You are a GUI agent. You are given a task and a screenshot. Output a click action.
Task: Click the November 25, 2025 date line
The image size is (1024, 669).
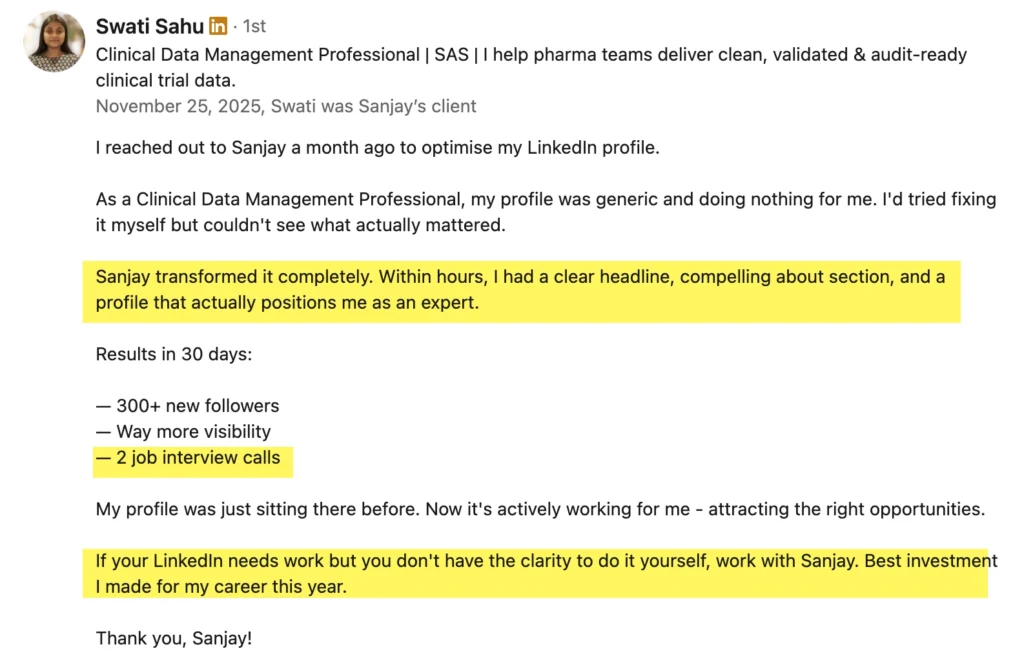click(x=175, y=106)
